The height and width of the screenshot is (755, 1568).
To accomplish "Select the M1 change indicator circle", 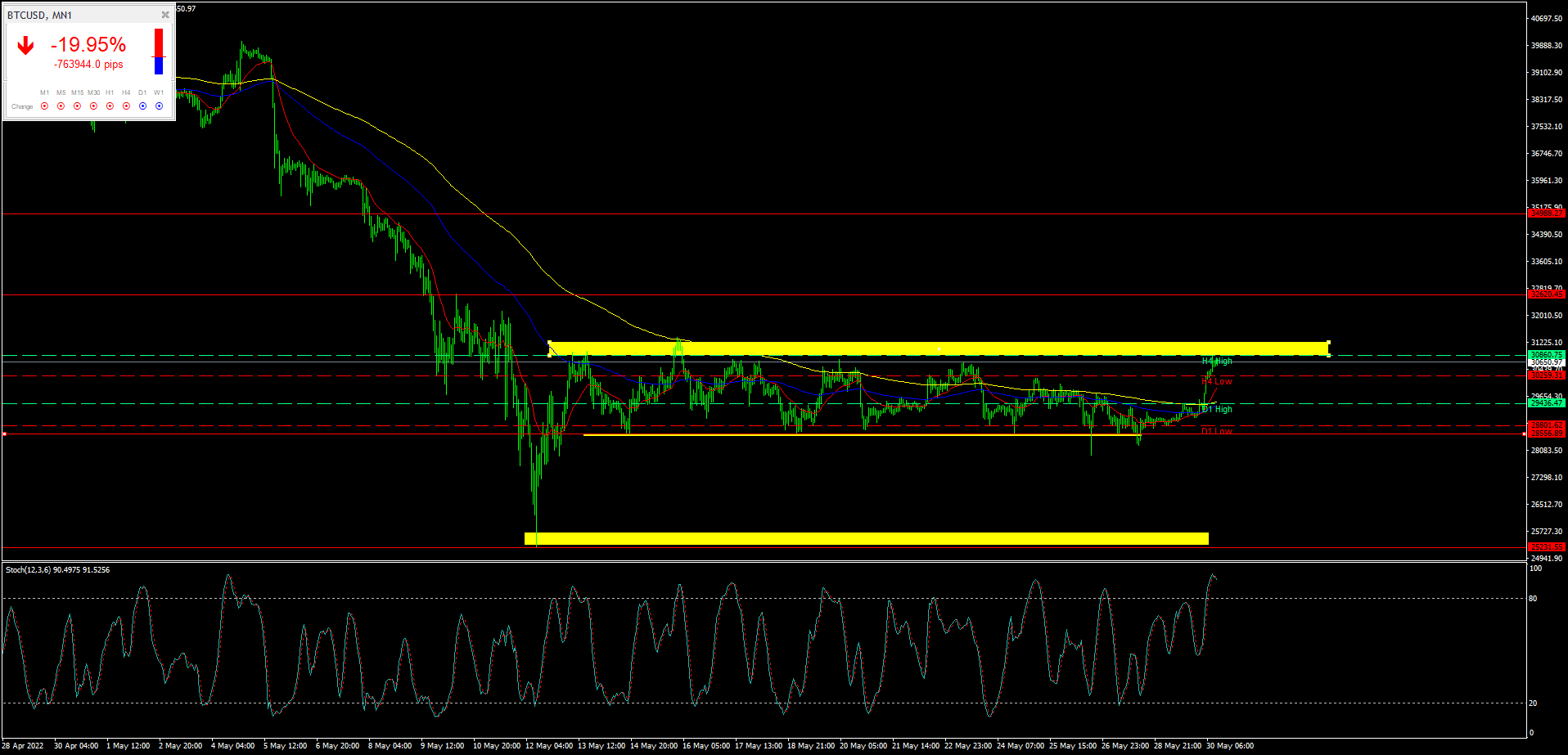I will (x=44, y=106).
